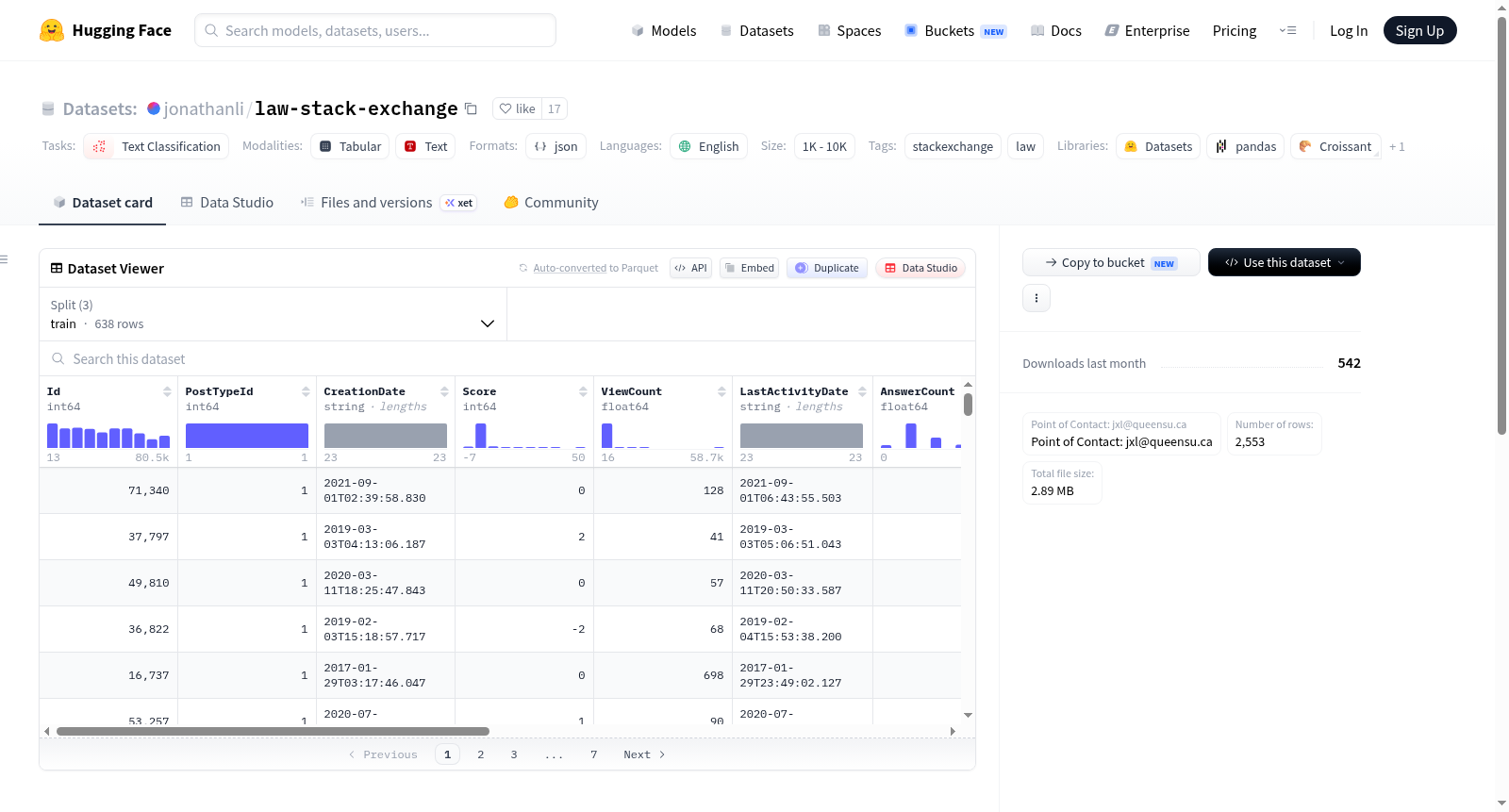The image size is (1509, 812).
Task: Go to Next page of rows
Action: [644, 754]
